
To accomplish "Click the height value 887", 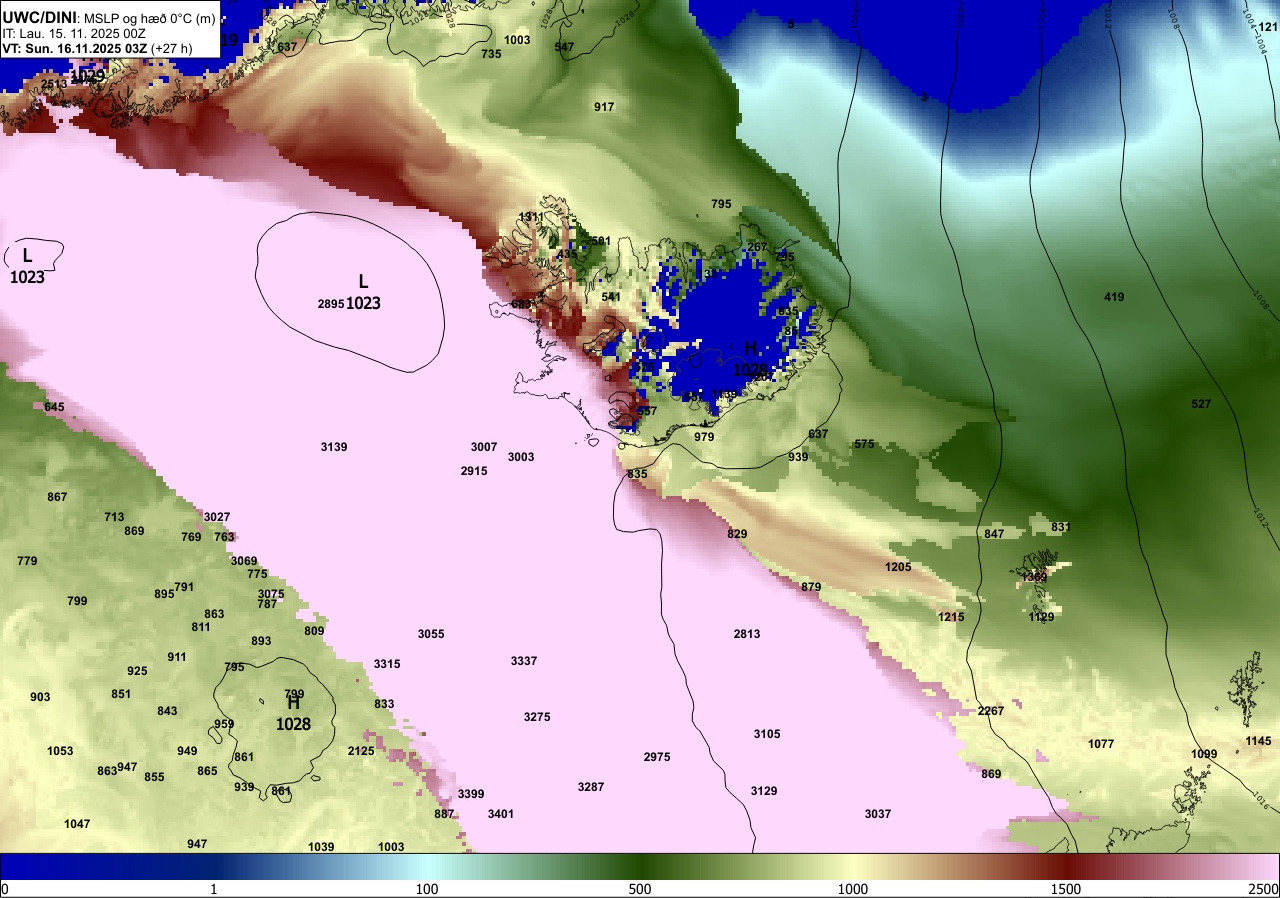I will (x=444, y=814).
